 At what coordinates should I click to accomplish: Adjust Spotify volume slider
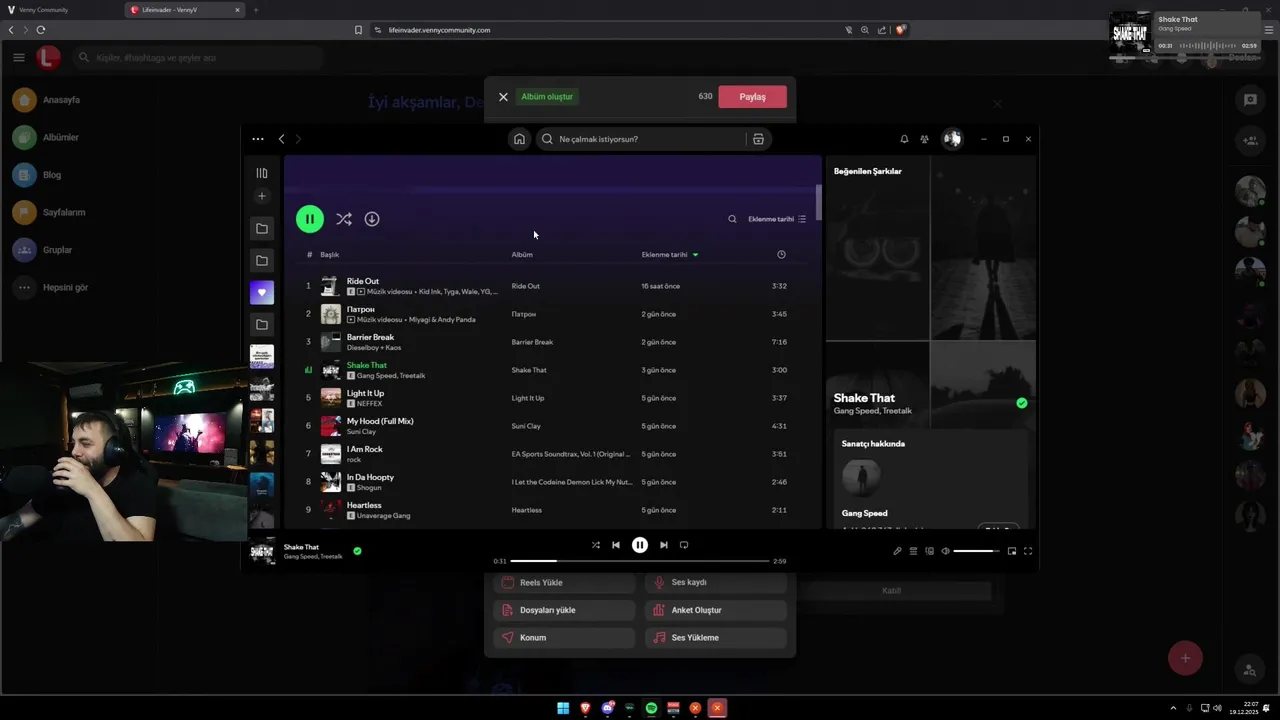coord(976,551)
